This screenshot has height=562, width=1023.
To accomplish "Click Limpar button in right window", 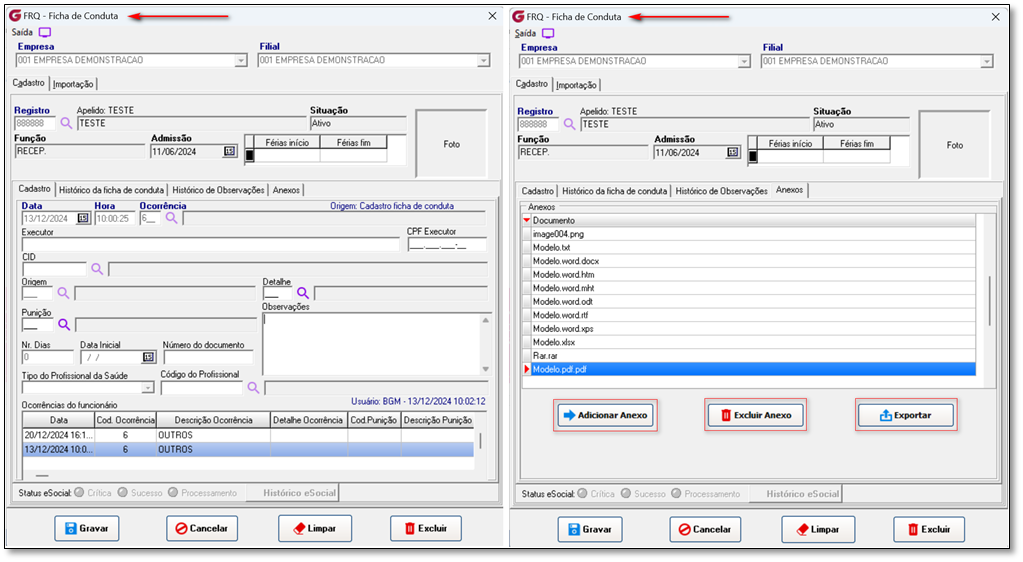I will point(818,529).
